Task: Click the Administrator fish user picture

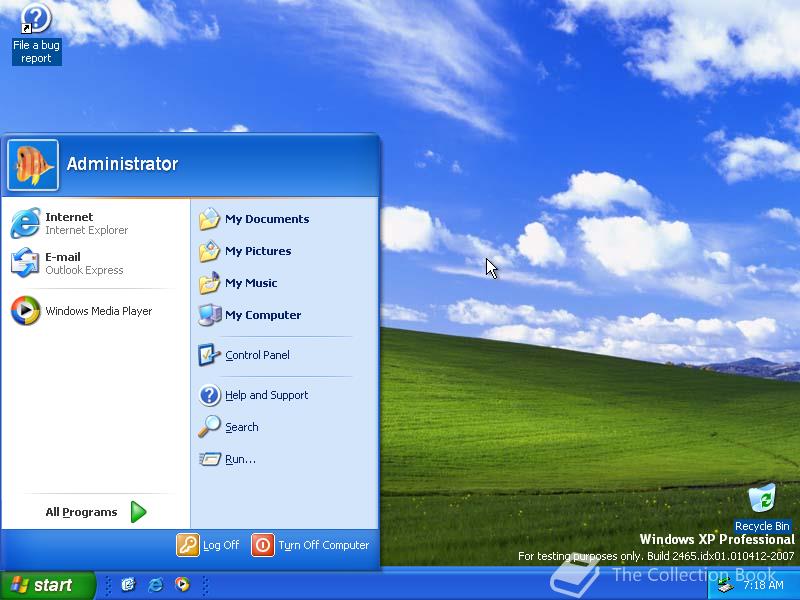Action: (33, 165)
